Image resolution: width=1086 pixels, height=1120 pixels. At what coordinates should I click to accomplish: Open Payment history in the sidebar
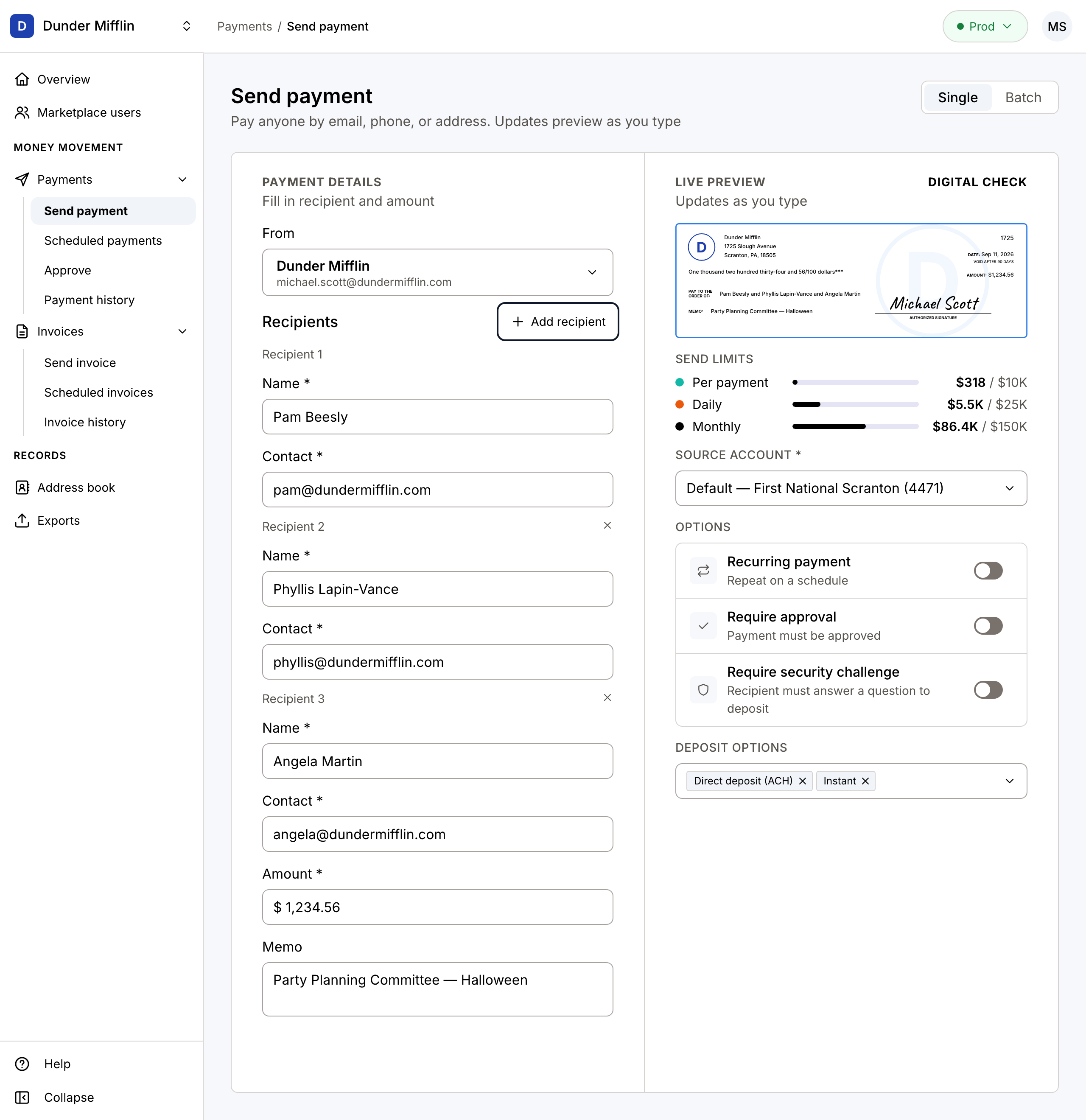(89, 300)
